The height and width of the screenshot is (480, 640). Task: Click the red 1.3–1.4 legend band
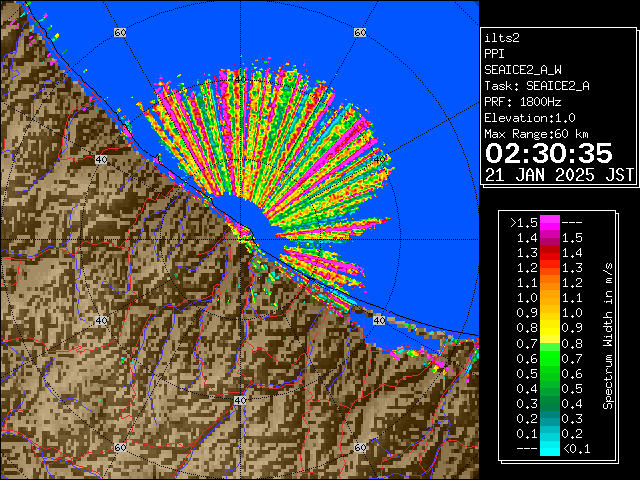[x=550, y=253]
